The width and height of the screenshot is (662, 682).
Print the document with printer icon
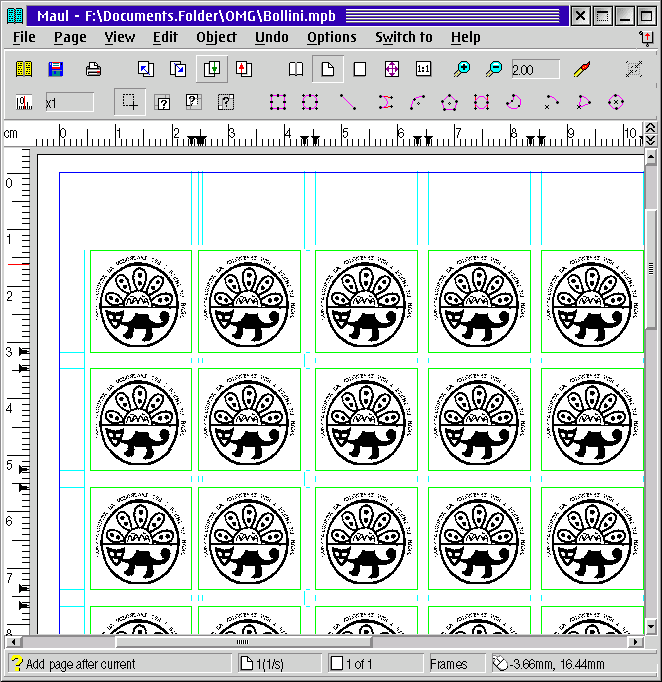[x=93, y=69]
